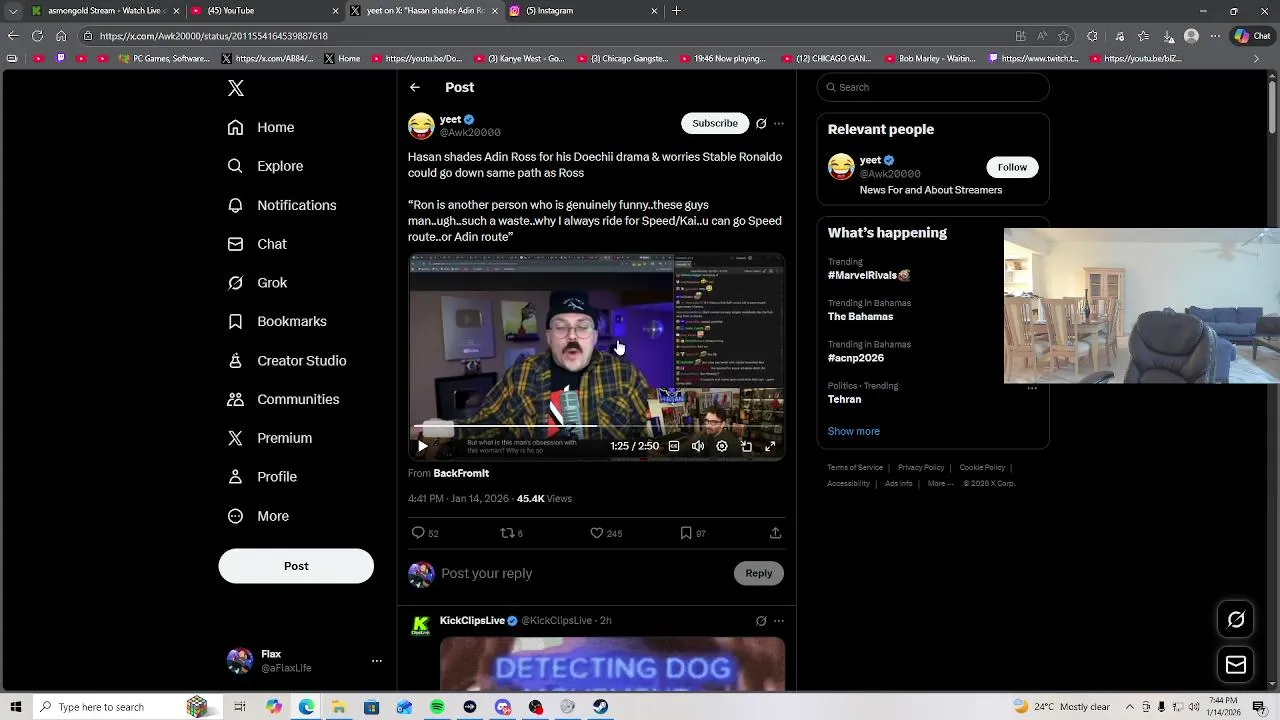Go to Home in the sidebar
Image resolution: width=1280 pixels, height=720 pixels.
[261, 127]
